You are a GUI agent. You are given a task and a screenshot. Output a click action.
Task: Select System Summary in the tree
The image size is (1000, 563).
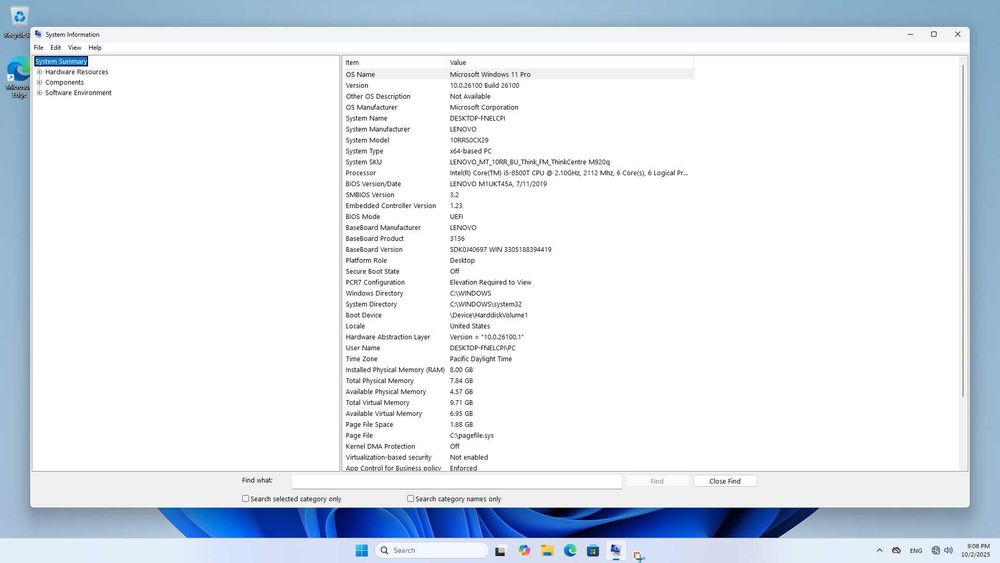click(x=61, y=61)
